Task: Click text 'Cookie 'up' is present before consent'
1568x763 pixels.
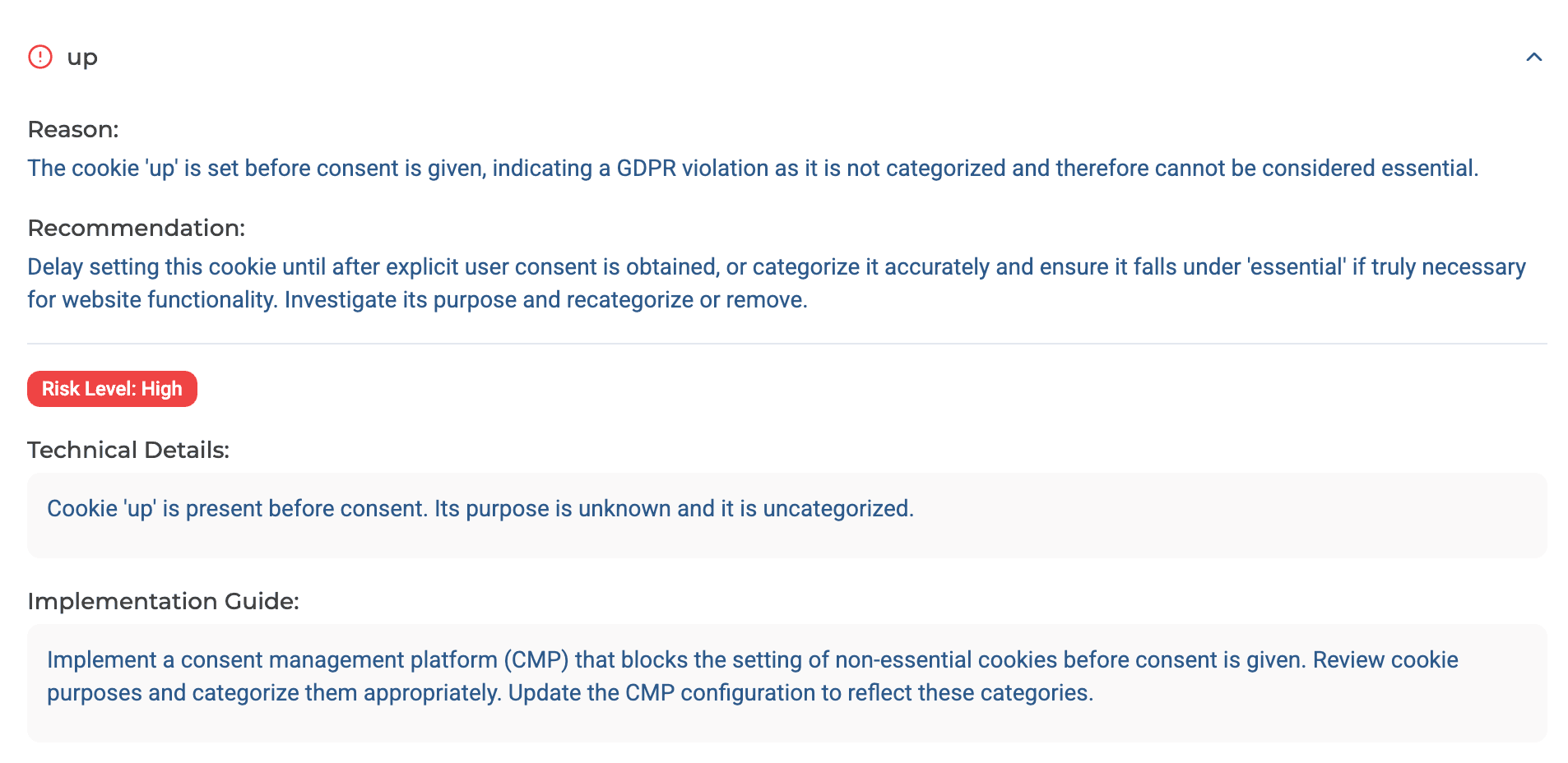Action: [x=237, y=508]
